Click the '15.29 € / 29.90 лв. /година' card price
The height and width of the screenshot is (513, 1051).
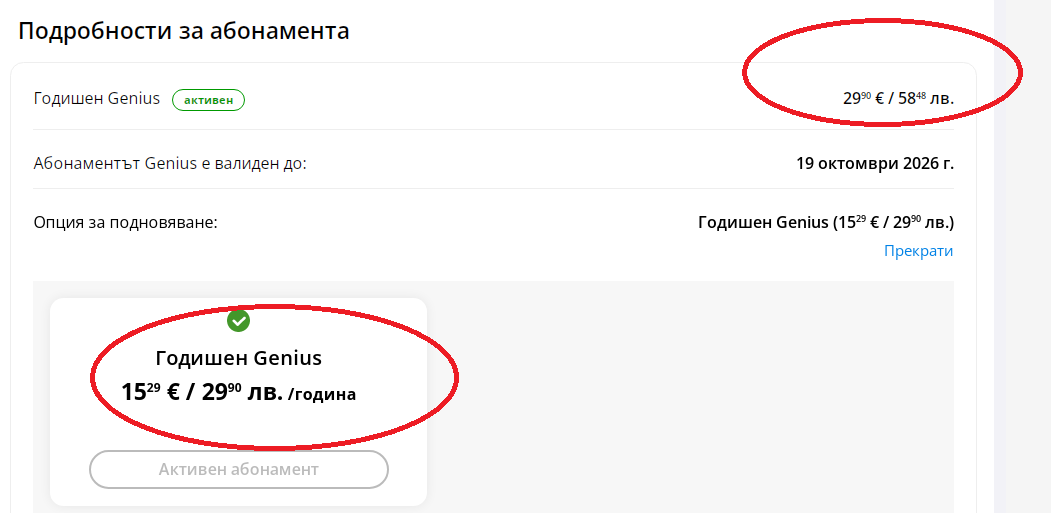[239, 392]
